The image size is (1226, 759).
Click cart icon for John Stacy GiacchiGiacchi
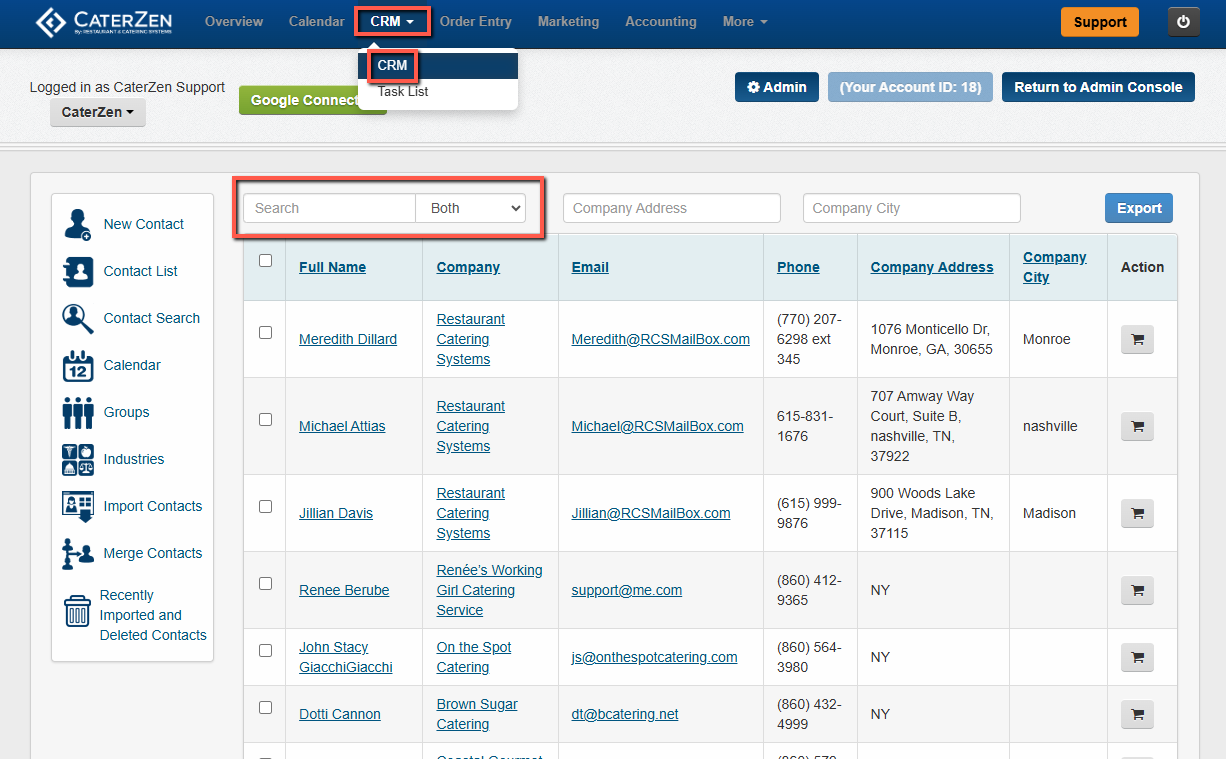click(1137, 657)
